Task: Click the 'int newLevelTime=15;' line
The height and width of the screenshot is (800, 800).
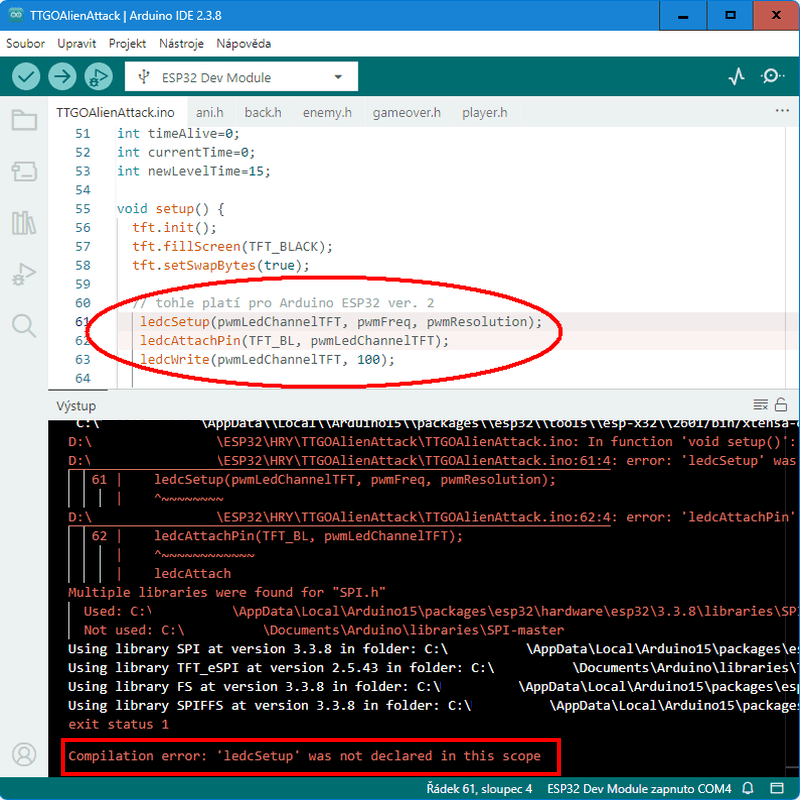Action: (x=193, y=171)
